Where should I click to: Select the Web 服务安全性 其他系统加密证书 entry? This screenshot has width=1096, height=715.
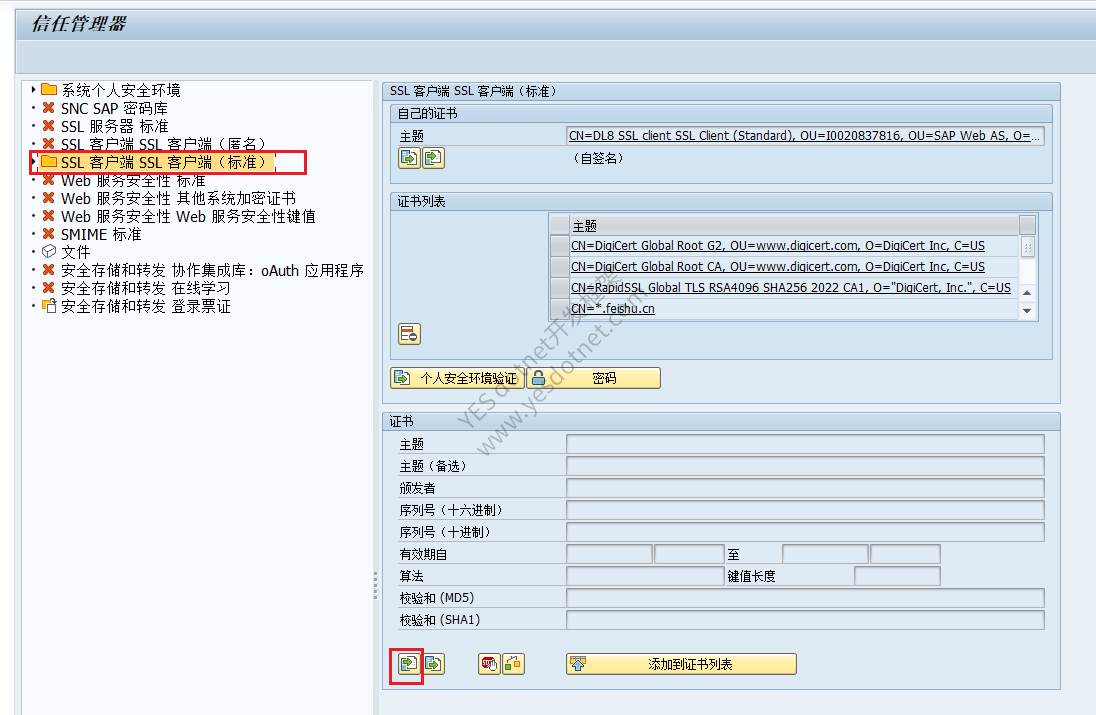[x=178, y=198]
